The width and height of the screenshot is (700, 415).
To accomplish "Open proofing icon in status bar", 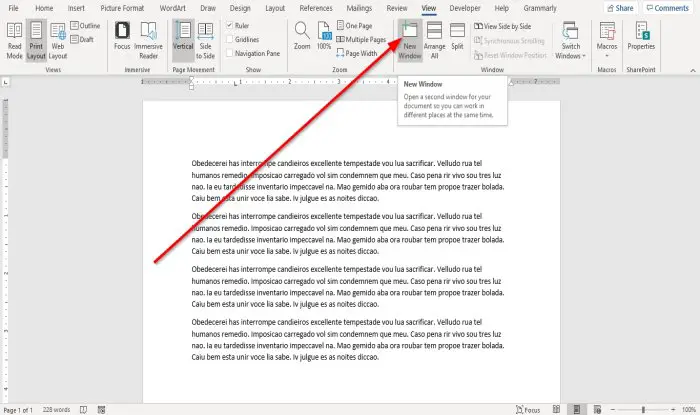I will [83, 410].
